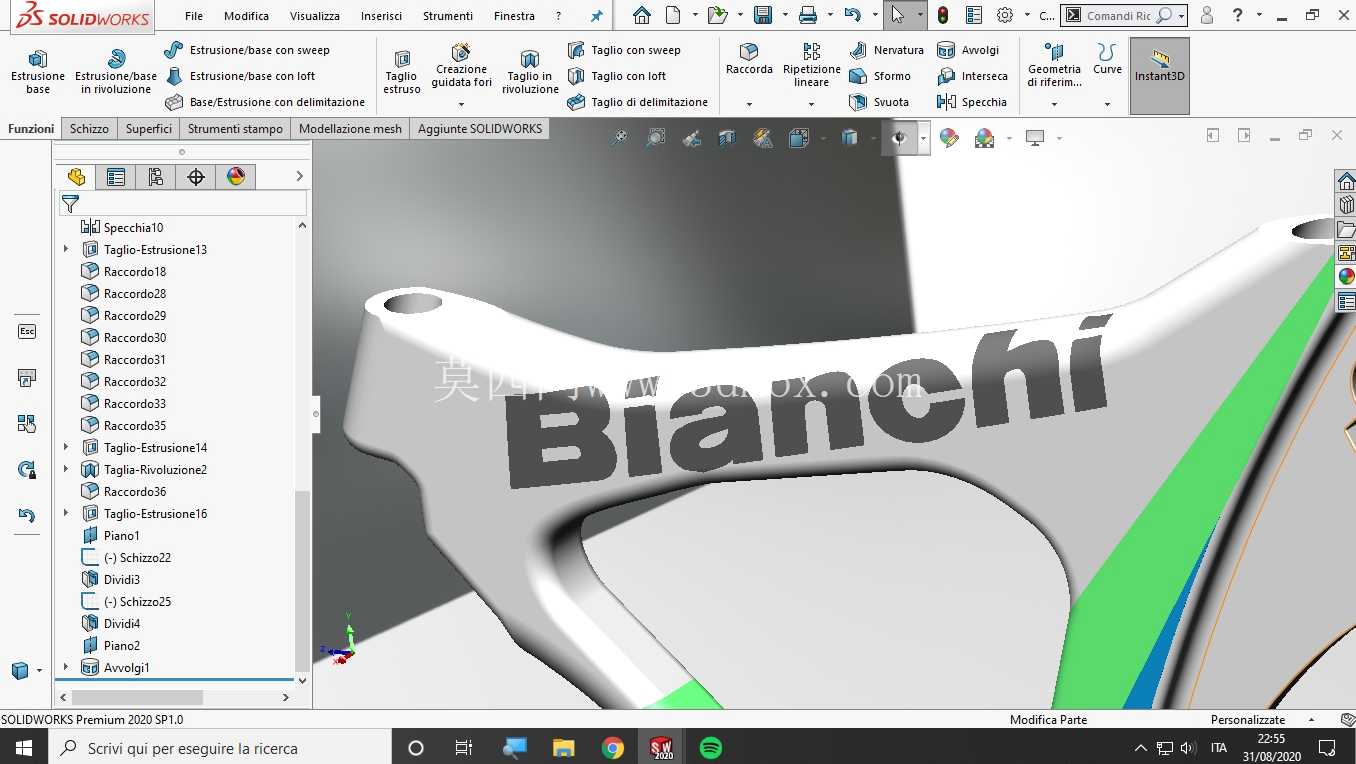
Task: Click the Nervatura rib tool
Action: [887, 50]
